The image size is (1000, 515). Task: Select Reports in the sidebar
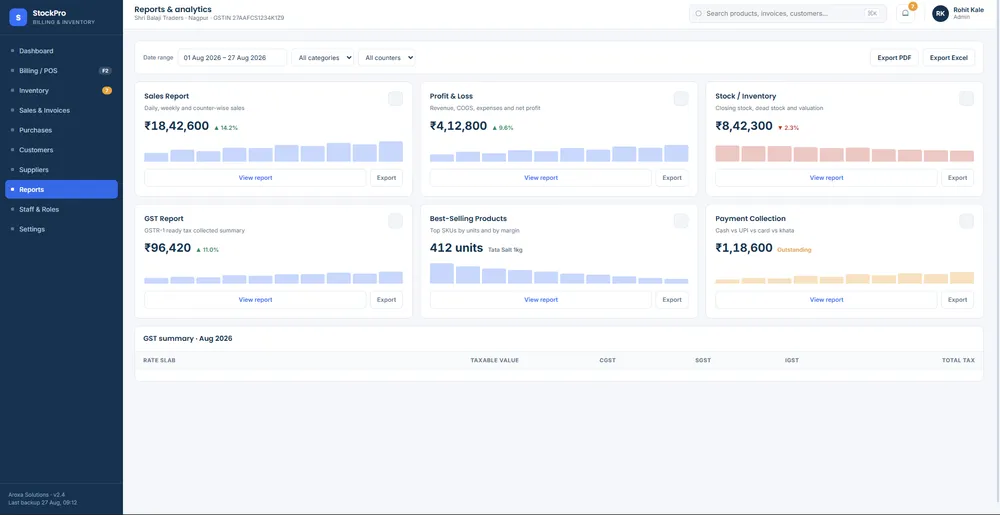[61, 189]
